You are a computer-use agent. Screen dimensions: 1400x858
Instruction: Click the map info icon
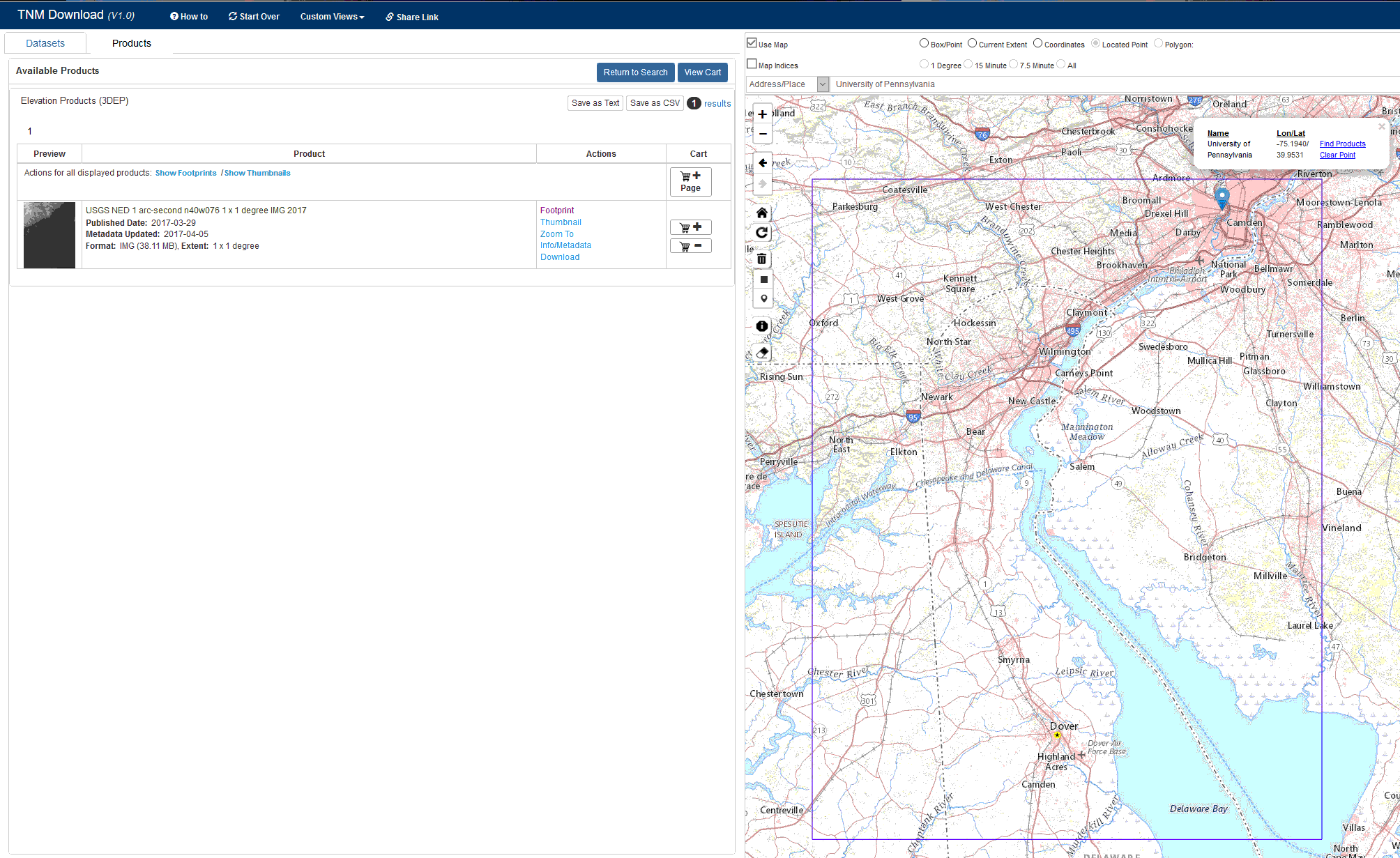point(762,326)
